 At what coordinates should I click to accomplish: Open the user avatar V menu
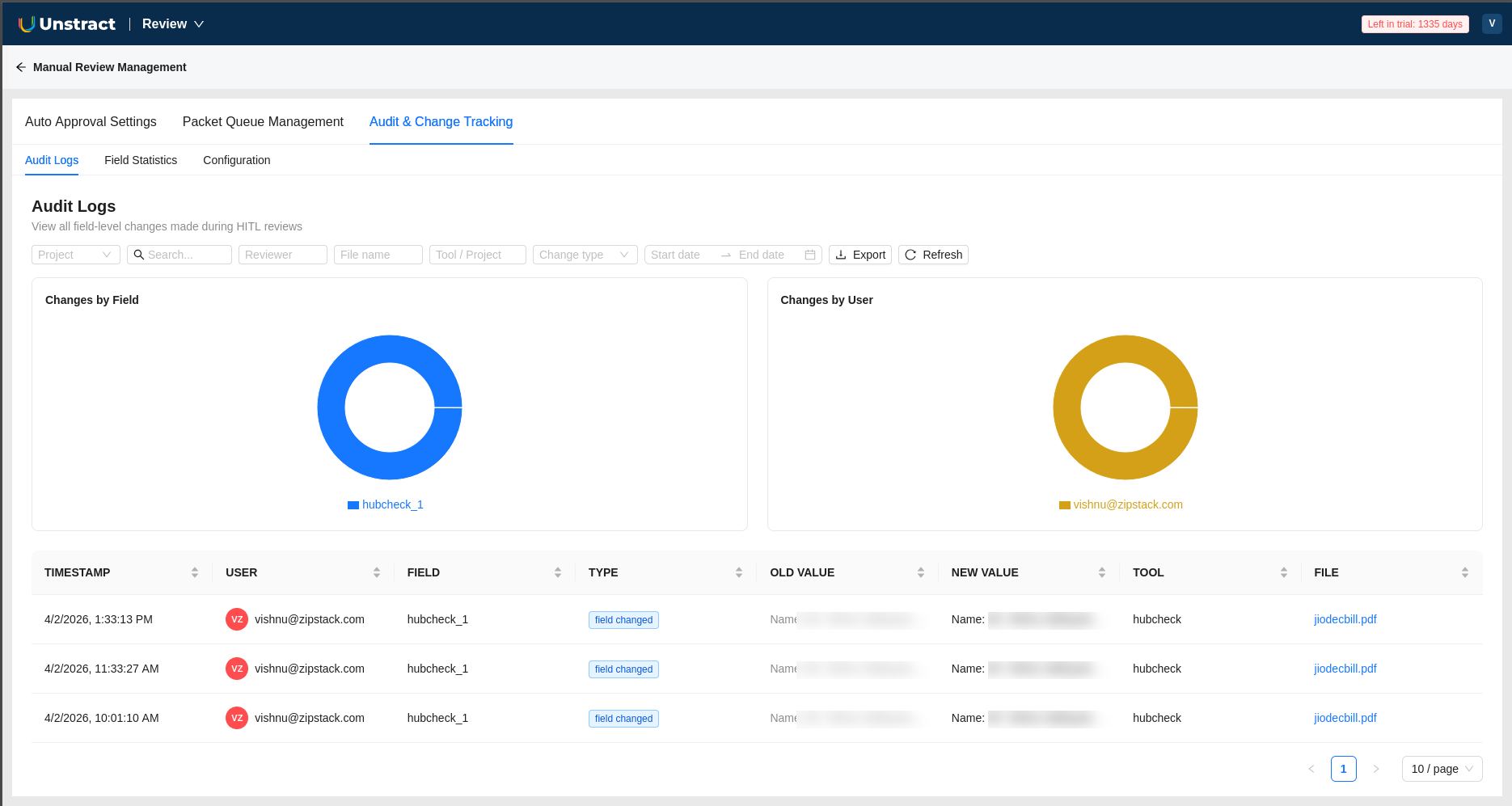(1492, 24)
